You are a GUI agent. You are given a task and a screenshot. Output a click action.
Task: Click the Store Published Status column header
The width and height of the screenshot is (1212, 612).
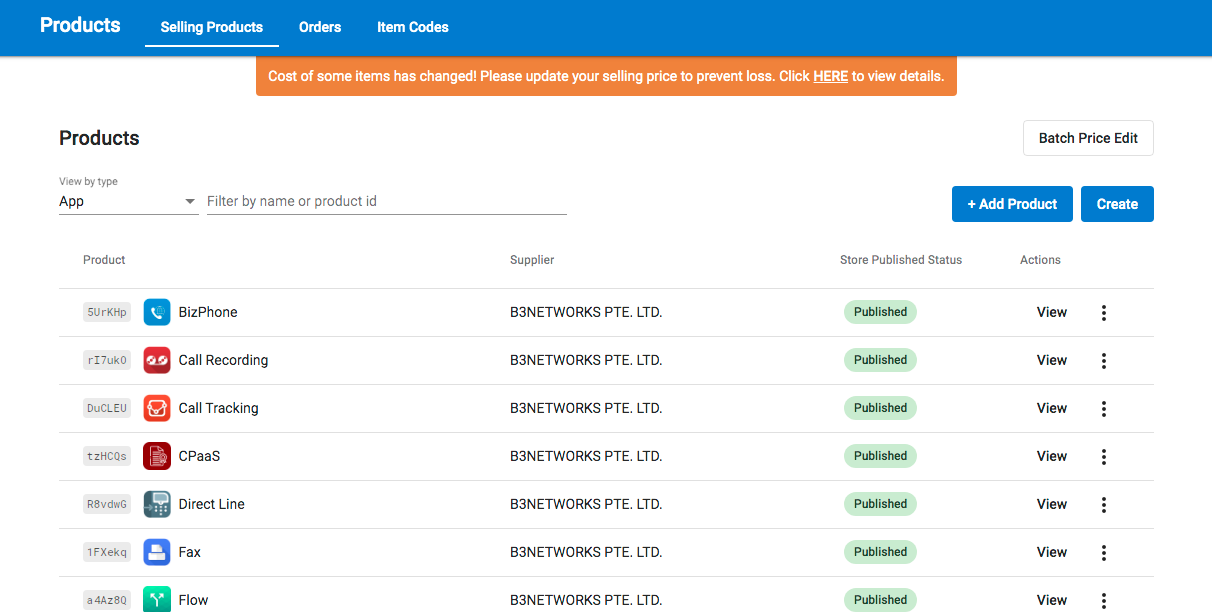[901, 260]
